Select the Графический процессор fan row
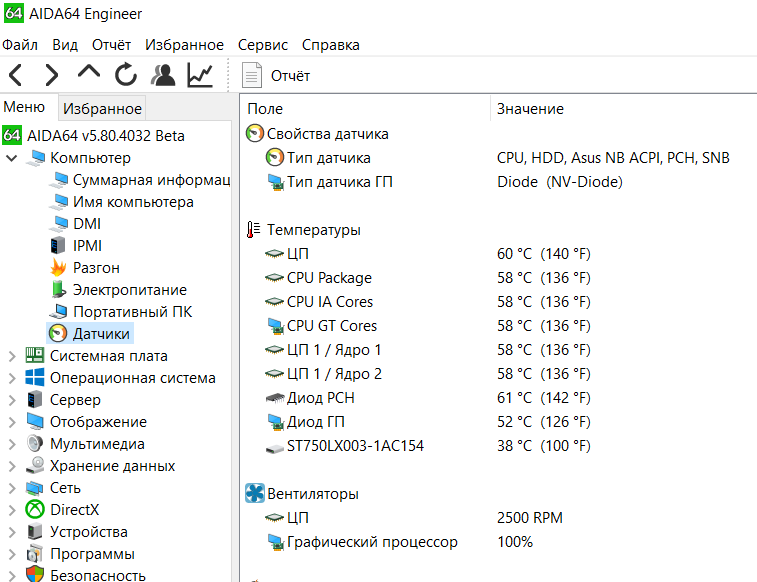Viewport: 757px width, 582px height. point(498,542)
